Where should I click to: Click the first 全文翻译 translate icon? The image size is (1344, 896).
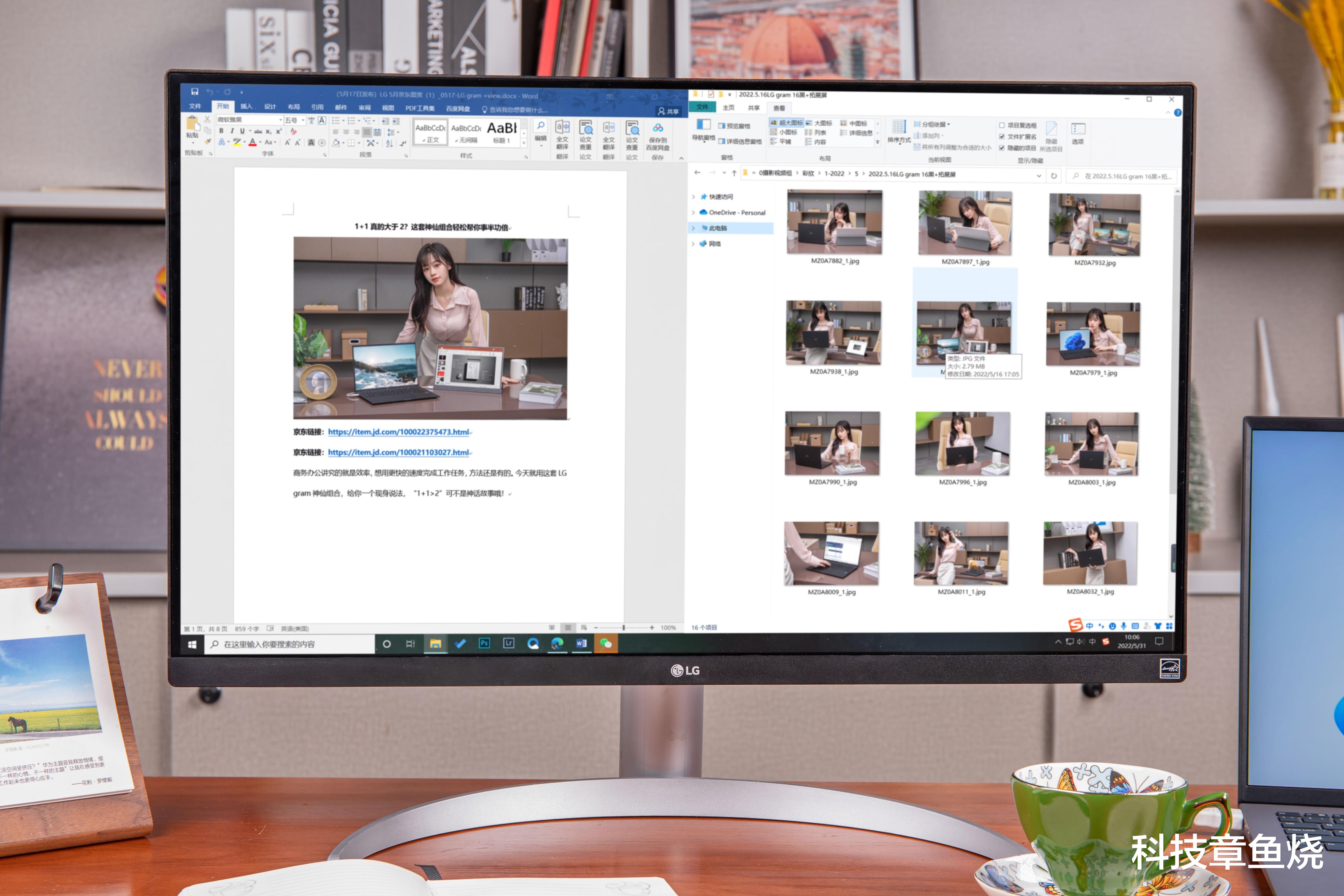point(562,127)
